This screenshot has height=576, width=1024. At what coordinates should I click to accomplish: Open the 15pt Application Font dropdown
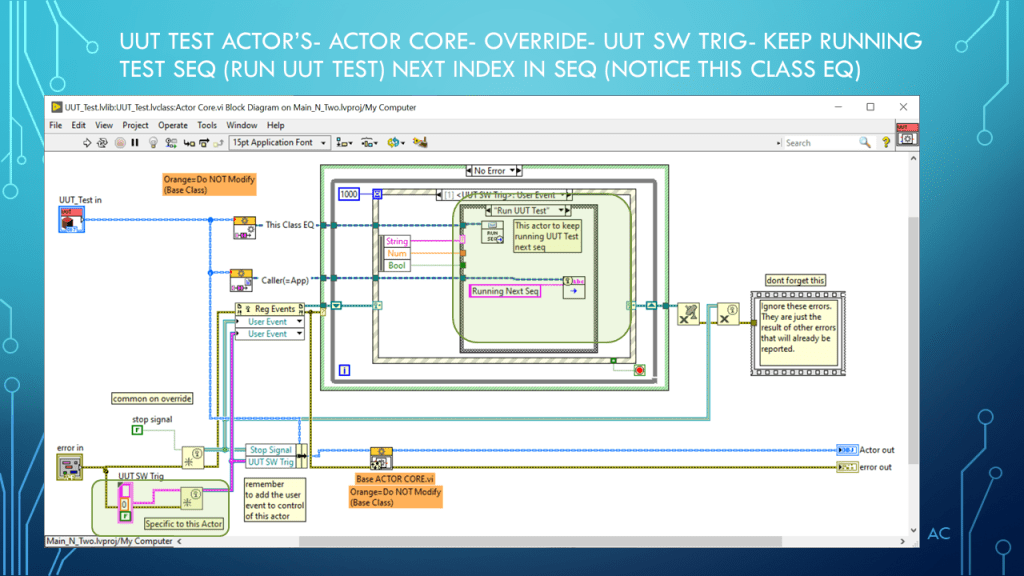click(277, 143)
